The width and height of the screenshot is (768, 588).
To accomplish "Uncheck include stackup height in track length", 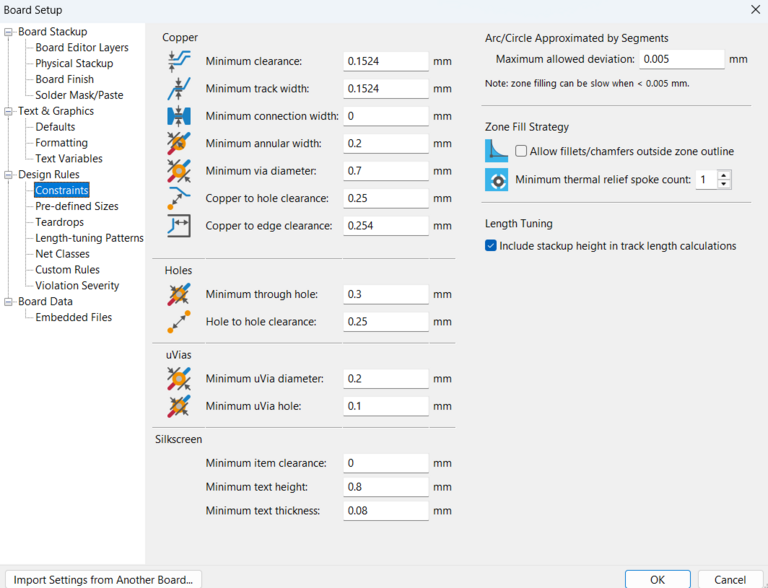I will click(491, 246).
